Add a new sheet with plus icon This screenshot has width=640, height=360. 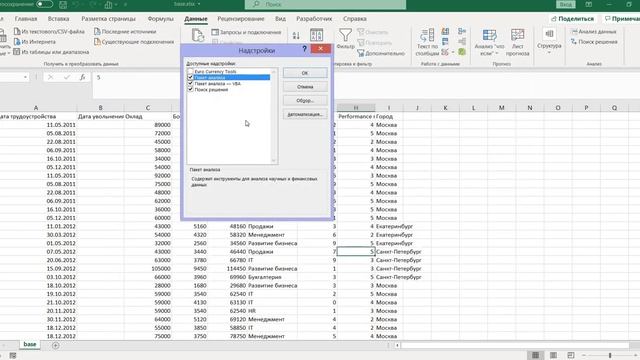(x=56, y=345)
